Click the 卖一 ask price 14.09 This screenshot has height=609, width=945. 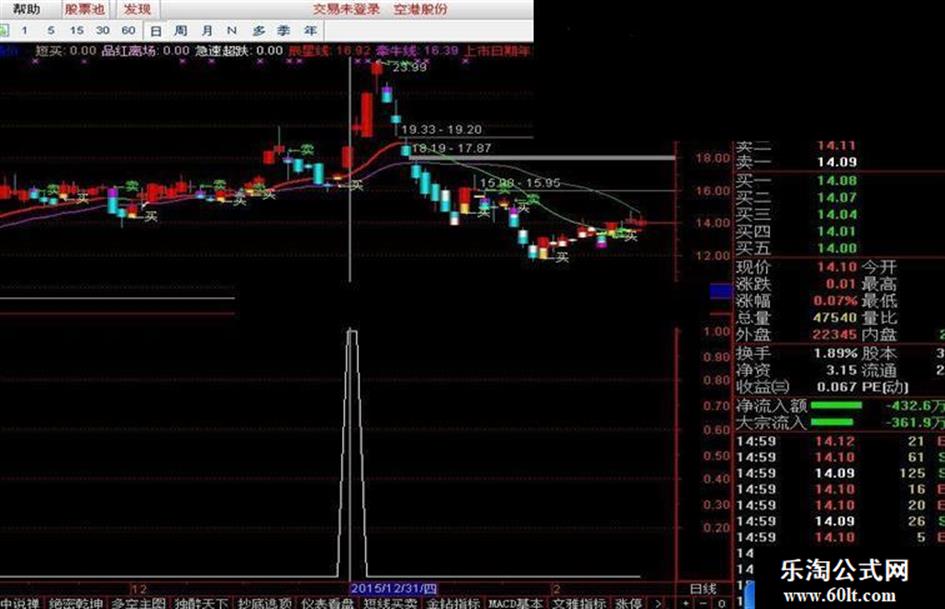837,162
